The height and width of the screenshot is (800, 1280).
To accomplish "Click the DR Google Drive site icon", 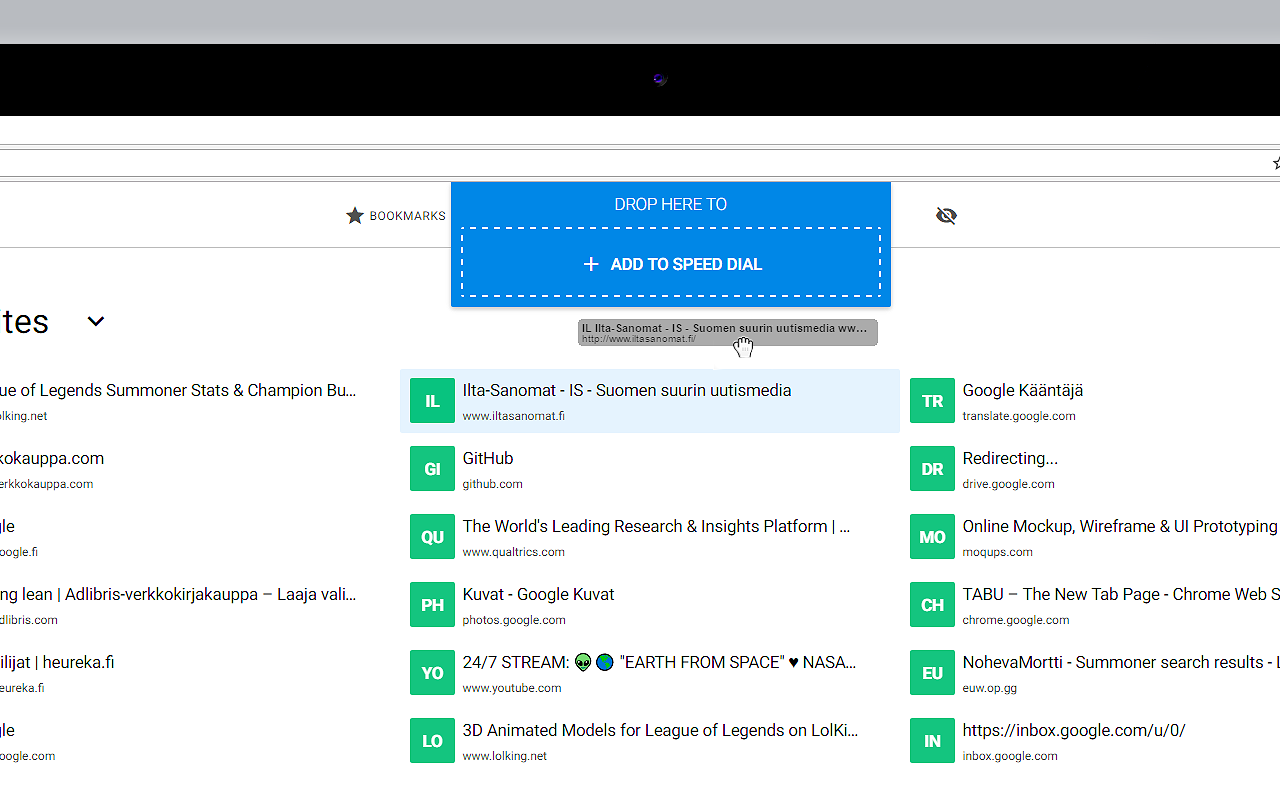I will coord(932,469).
